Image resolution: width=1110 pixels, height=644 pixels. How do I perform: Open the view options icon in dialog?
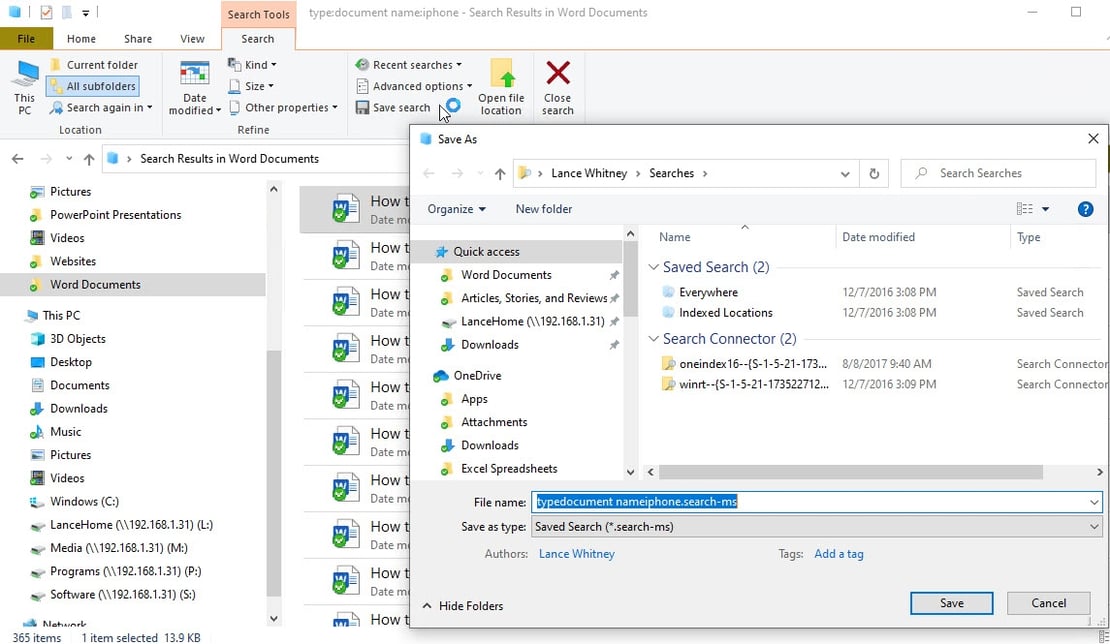coord(1024,209)
